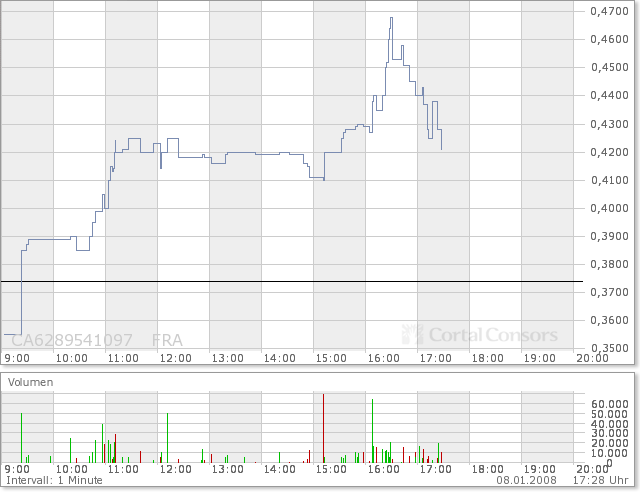The width and height of the screenshot is (640, 492).
Task: Select 14:00 on the price chart time axis
Action: (280, 358)
